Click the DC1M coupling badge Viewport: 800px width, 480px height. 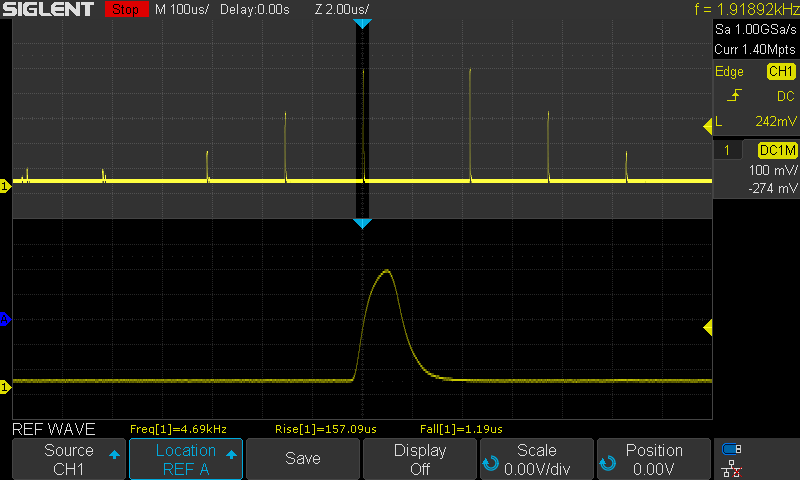click(778, 150)
